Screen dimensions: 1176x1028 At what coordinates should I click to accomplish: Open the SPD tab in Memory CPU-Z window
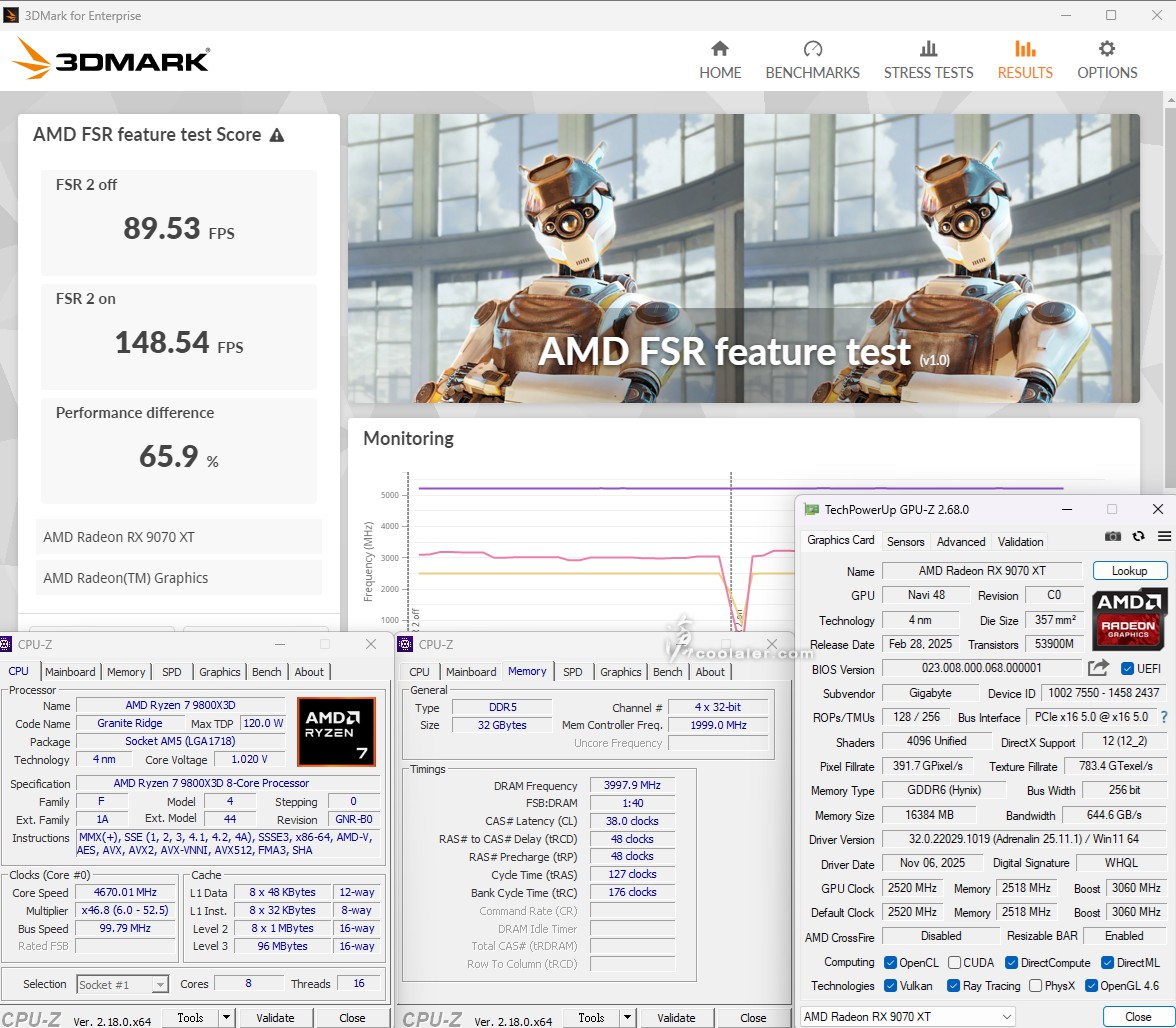[x=572, y=672]
